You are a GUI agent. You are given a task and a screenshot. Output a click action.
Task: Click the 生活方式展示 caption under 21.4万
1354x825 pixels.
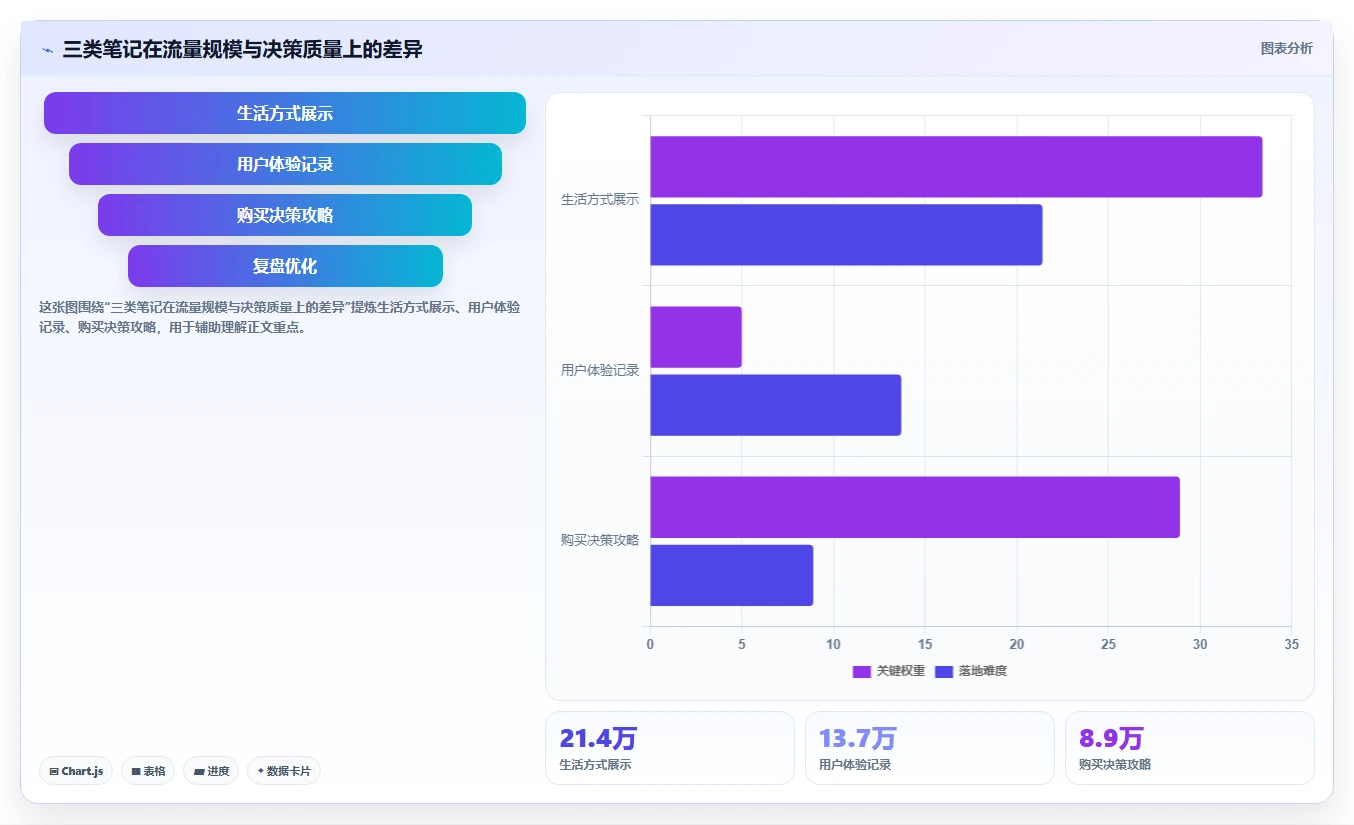pyautogui.click(x=595, y=765)
